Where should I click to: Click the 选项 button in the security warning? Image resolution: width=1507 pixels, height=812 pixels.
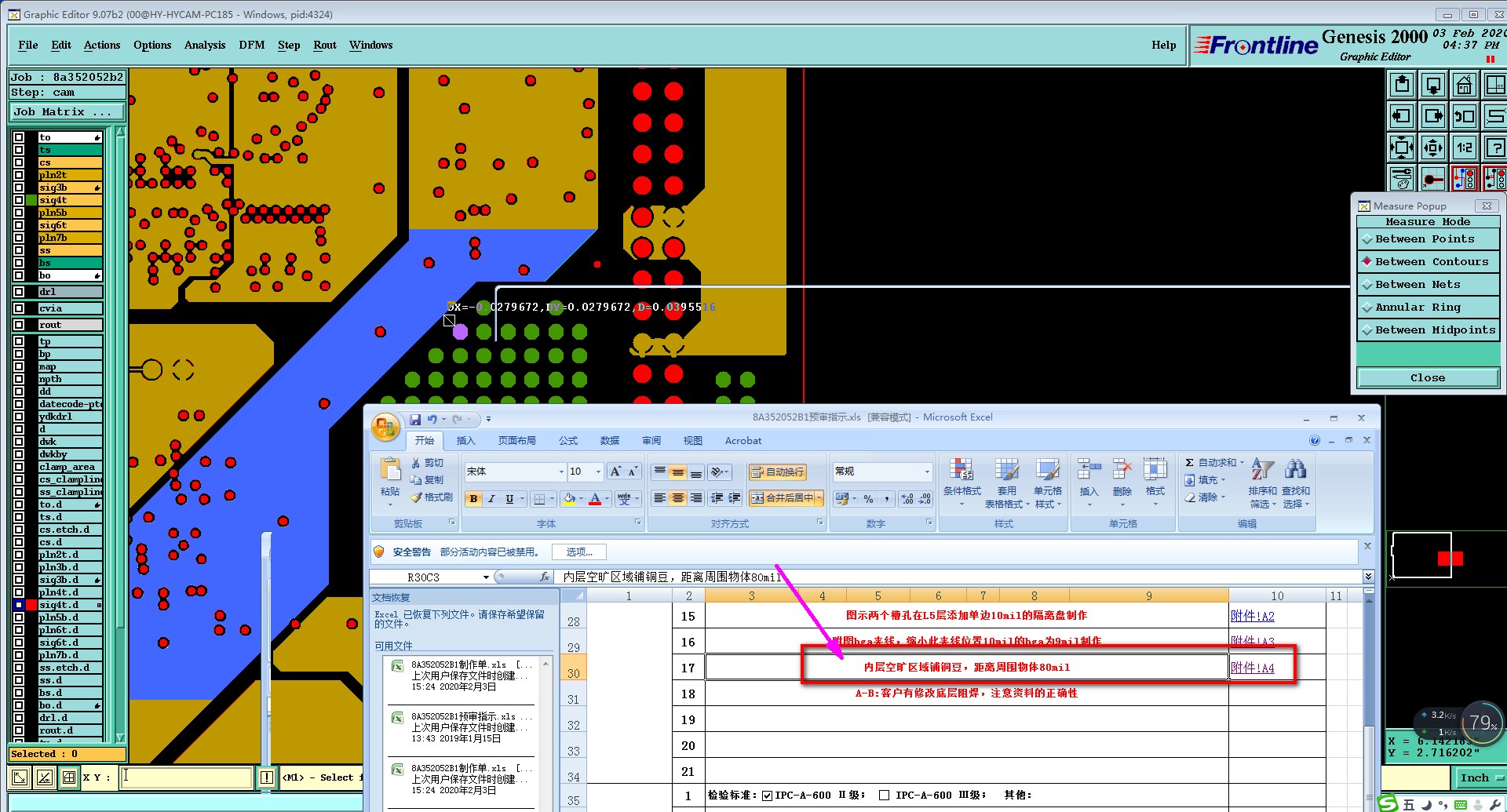point(579,552)
